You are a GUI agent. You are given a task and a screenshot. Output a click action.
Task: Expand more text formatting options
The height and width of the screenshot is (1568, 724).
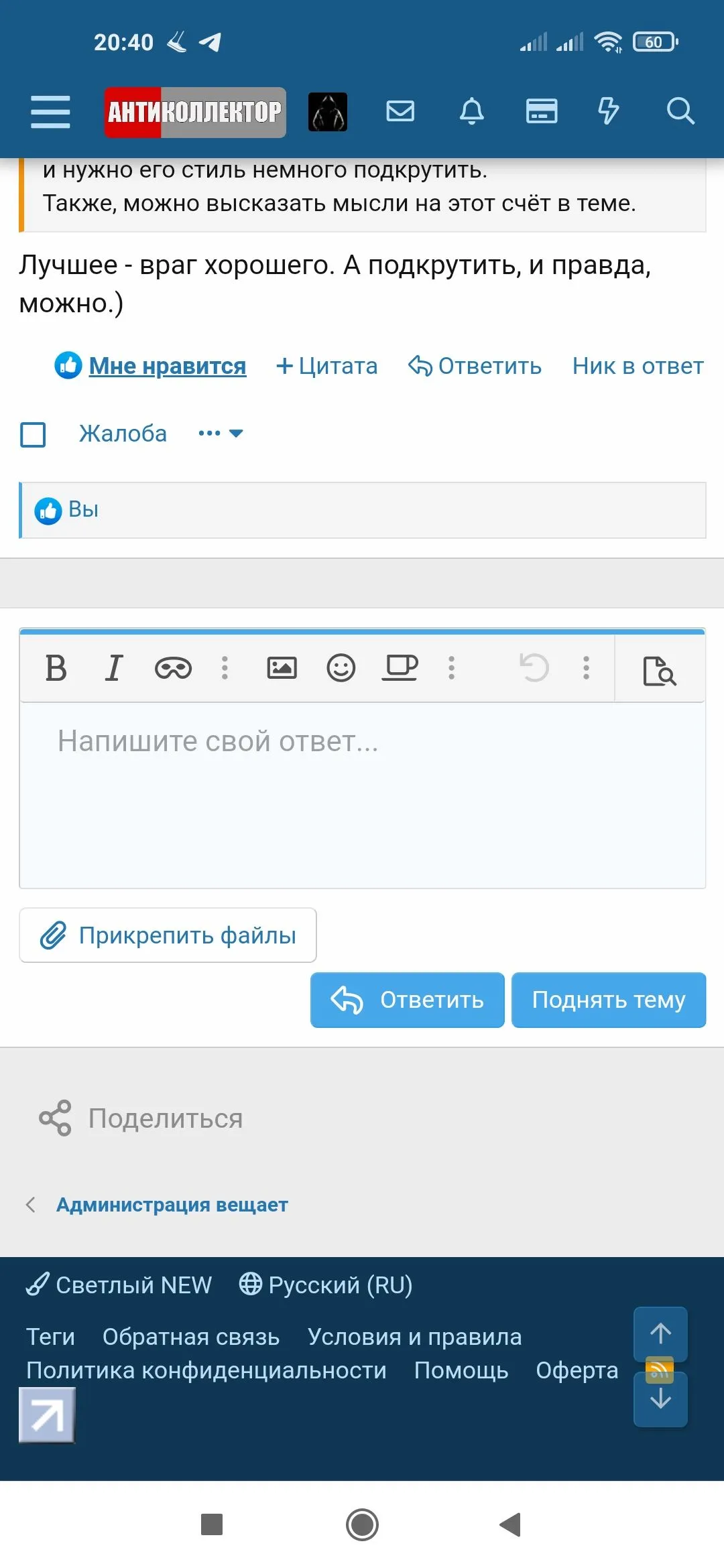coord(225,668)
